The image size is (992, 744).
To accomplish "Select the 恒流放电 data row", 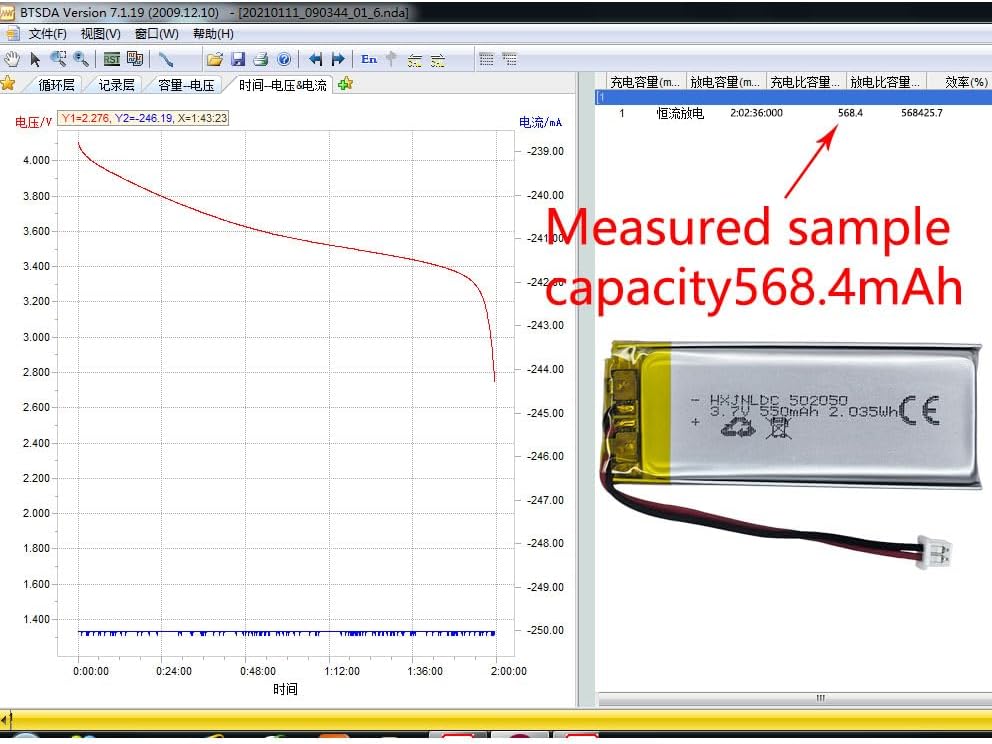I will pyautogui.click(x=680, y=113).
